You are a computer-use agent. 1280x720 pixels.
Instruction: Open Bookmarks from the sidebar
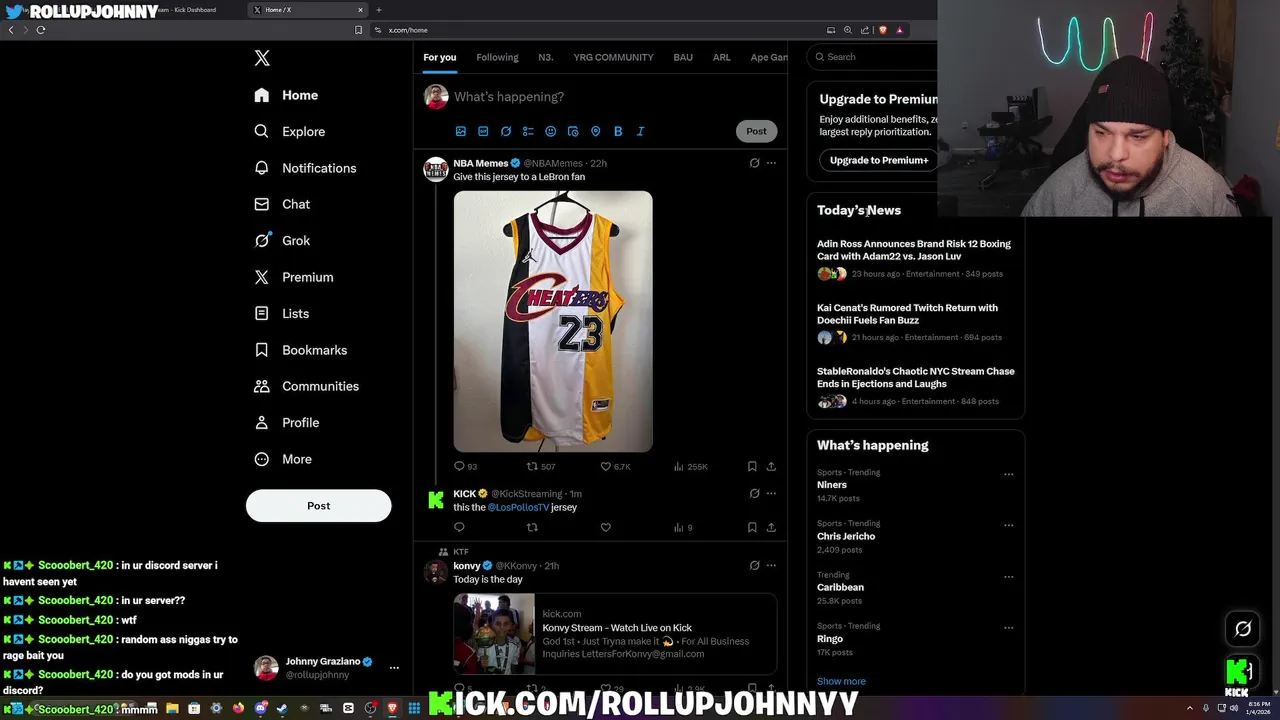(300, 350)
